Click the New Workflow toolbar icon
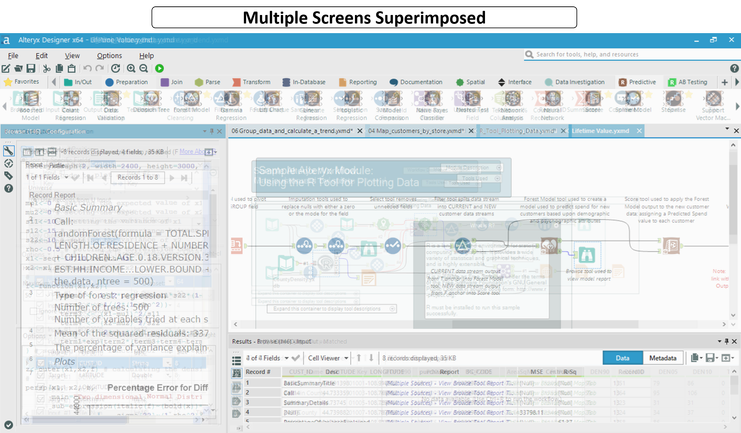Screen dimensions: 741x433 [x=6, y=69]
